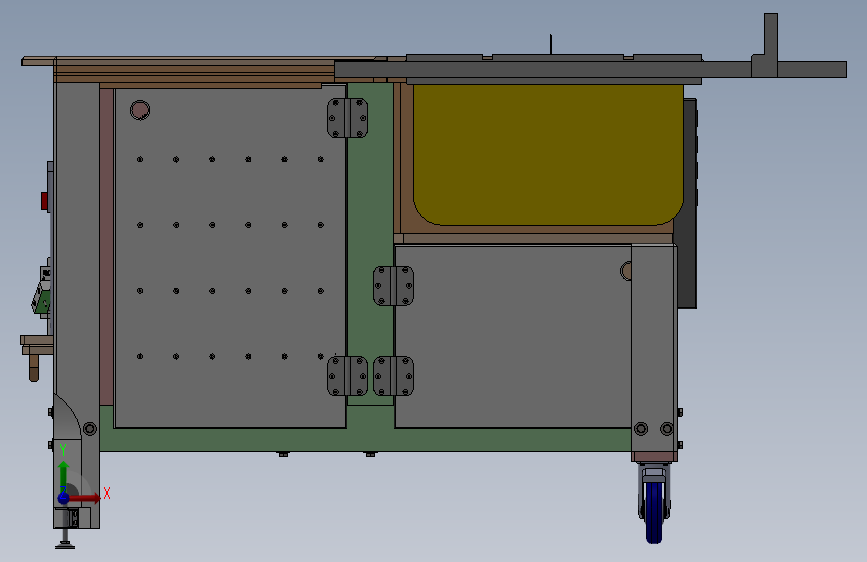Select the dark motor housing on the right side
Viewport: 867px width, 562px height.
687,205
